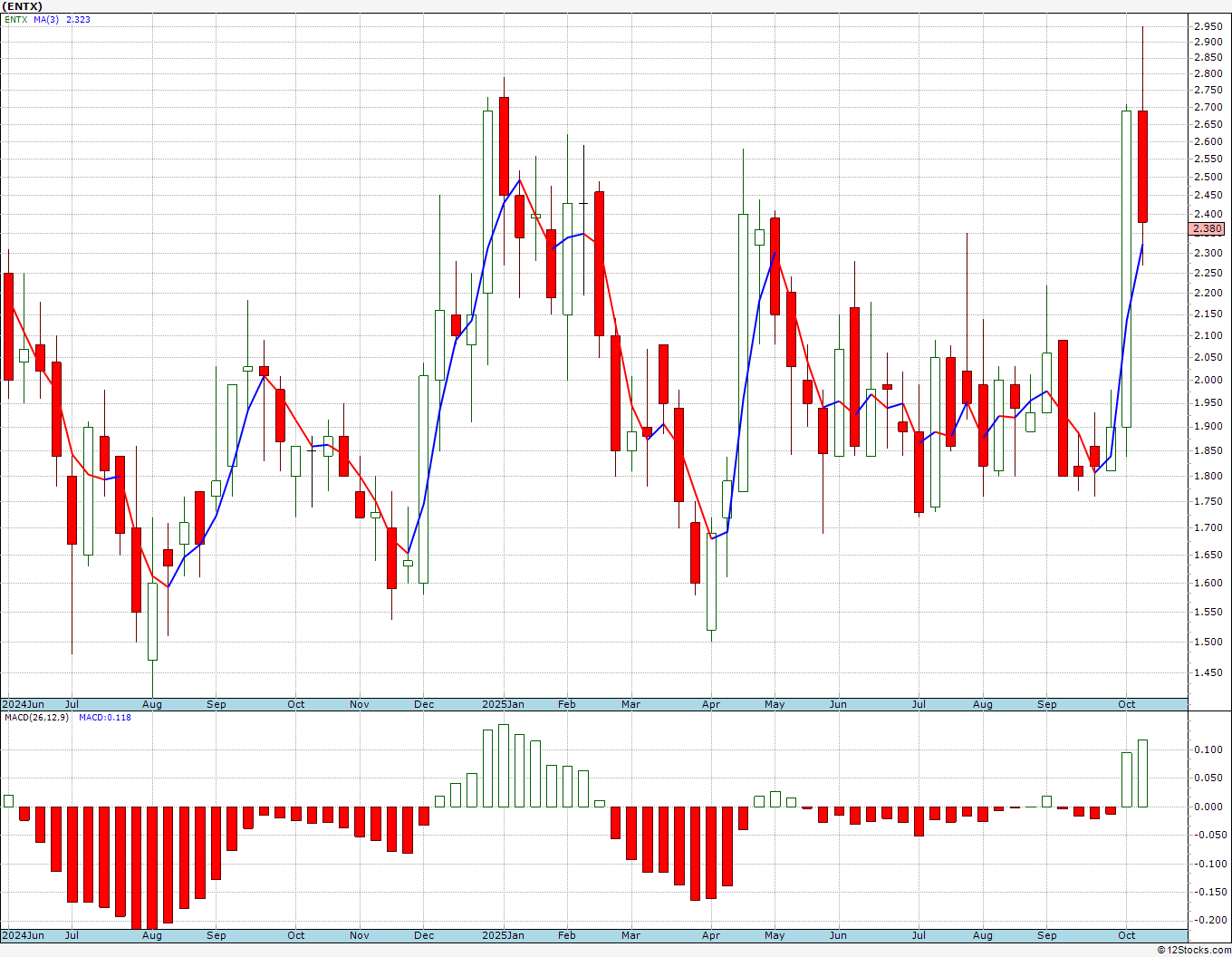Image resolution: width=1232 pixels, height=957 pixels.
Task: Select Mar on the MACD panel date axis
Action: (x=631, y=935)
